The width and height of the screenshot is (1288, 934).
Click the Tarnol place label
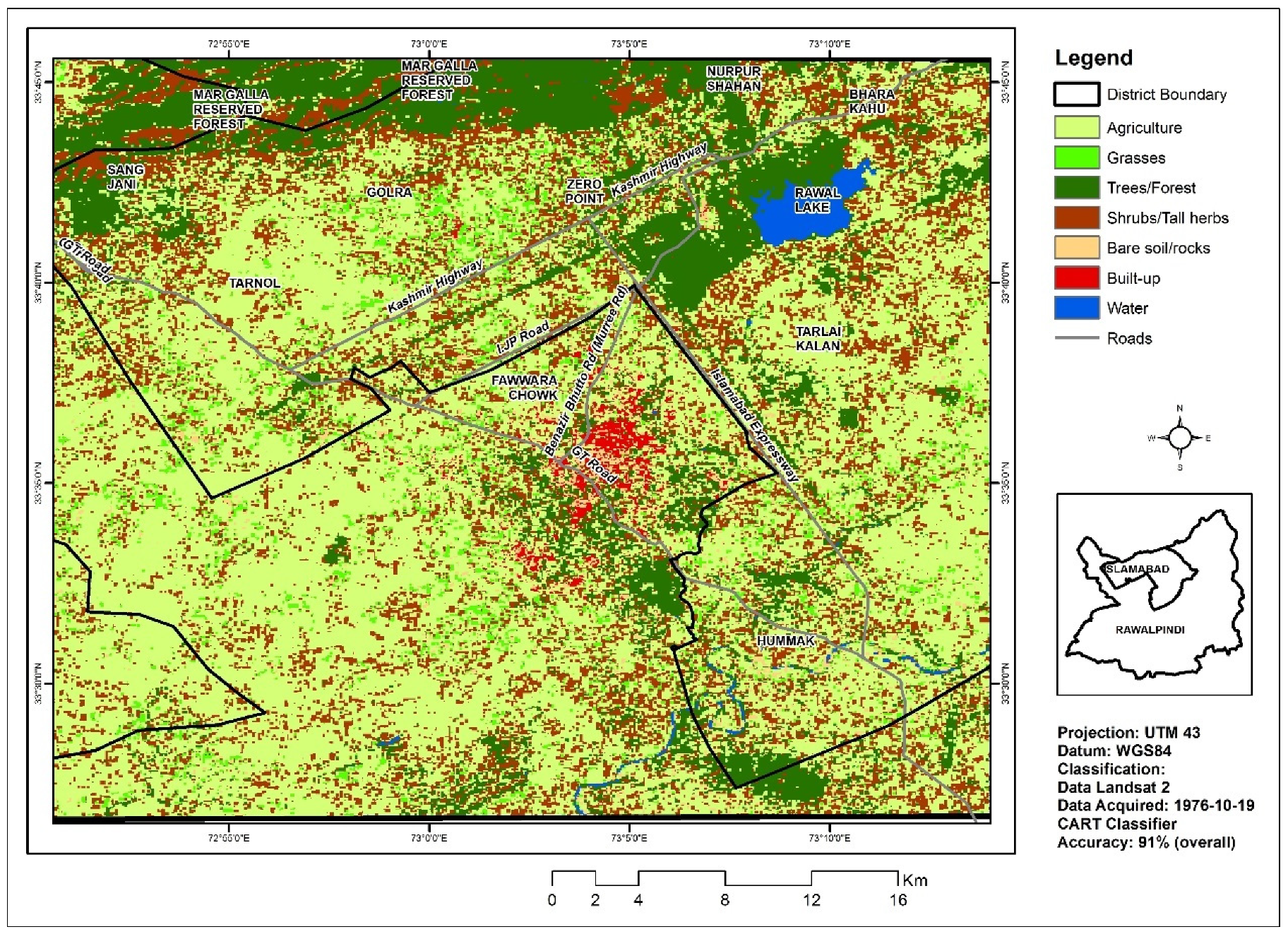[x=254, y=283]
